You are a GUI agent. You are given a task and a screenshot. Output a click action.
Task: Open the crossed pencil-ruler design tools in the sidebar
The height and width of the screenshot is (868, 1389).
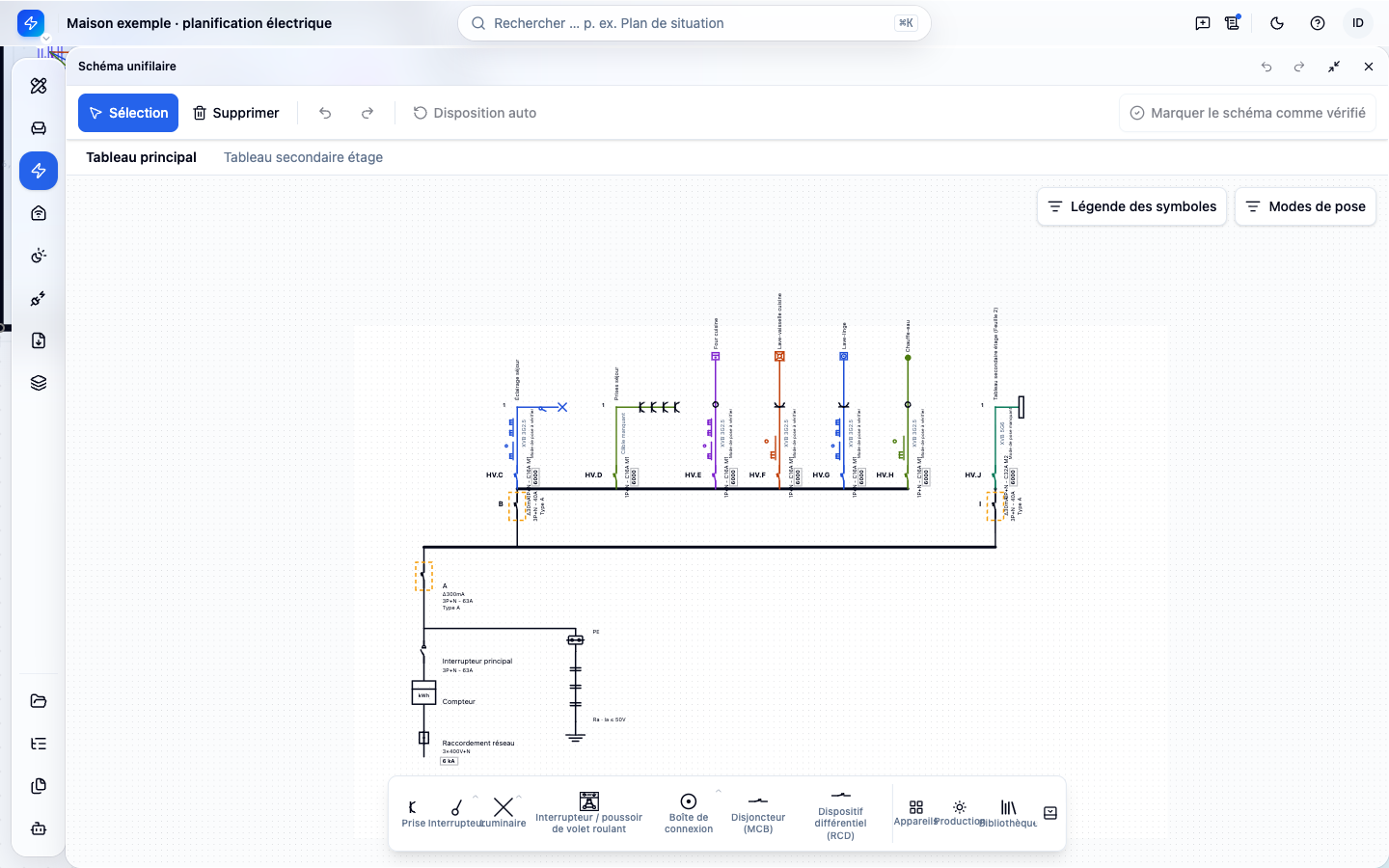coord(39,86)
